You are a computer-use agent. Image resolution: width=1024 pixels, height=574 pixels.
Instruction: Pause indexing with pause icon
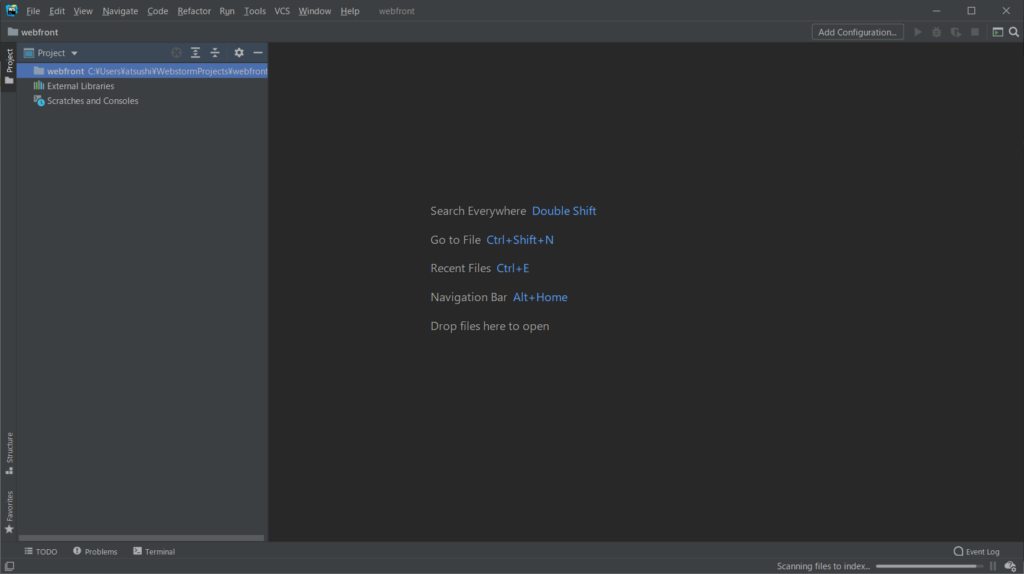pos(993,567)
